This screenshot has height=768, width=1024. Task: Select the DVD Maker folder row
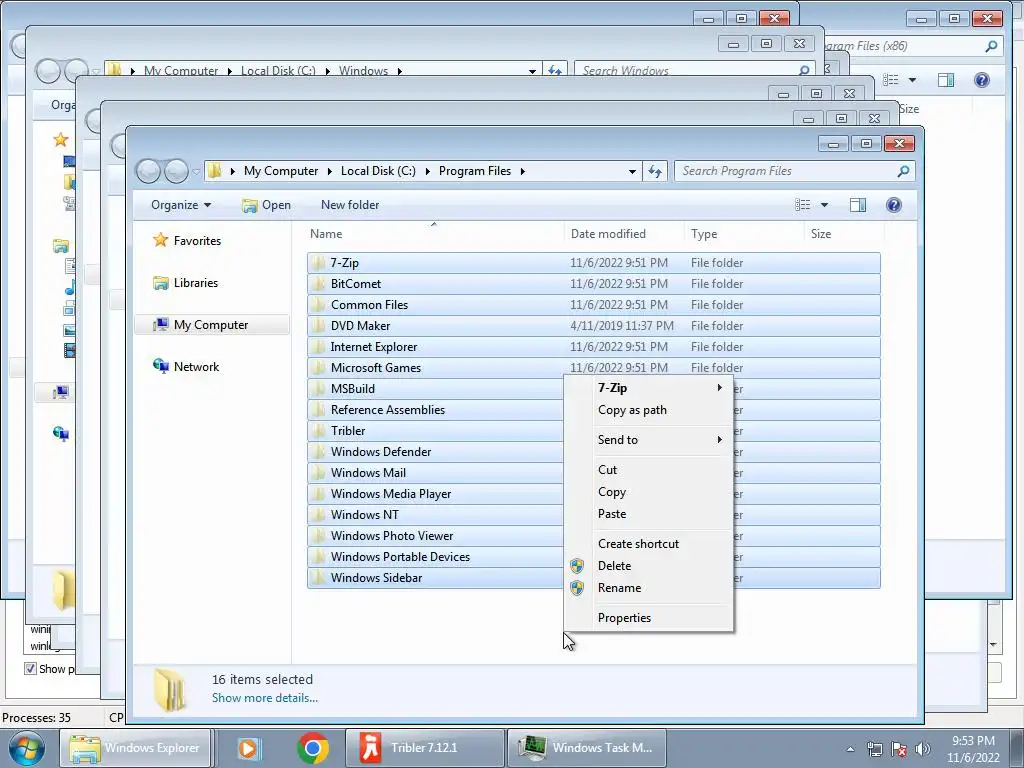coord(594,325)
